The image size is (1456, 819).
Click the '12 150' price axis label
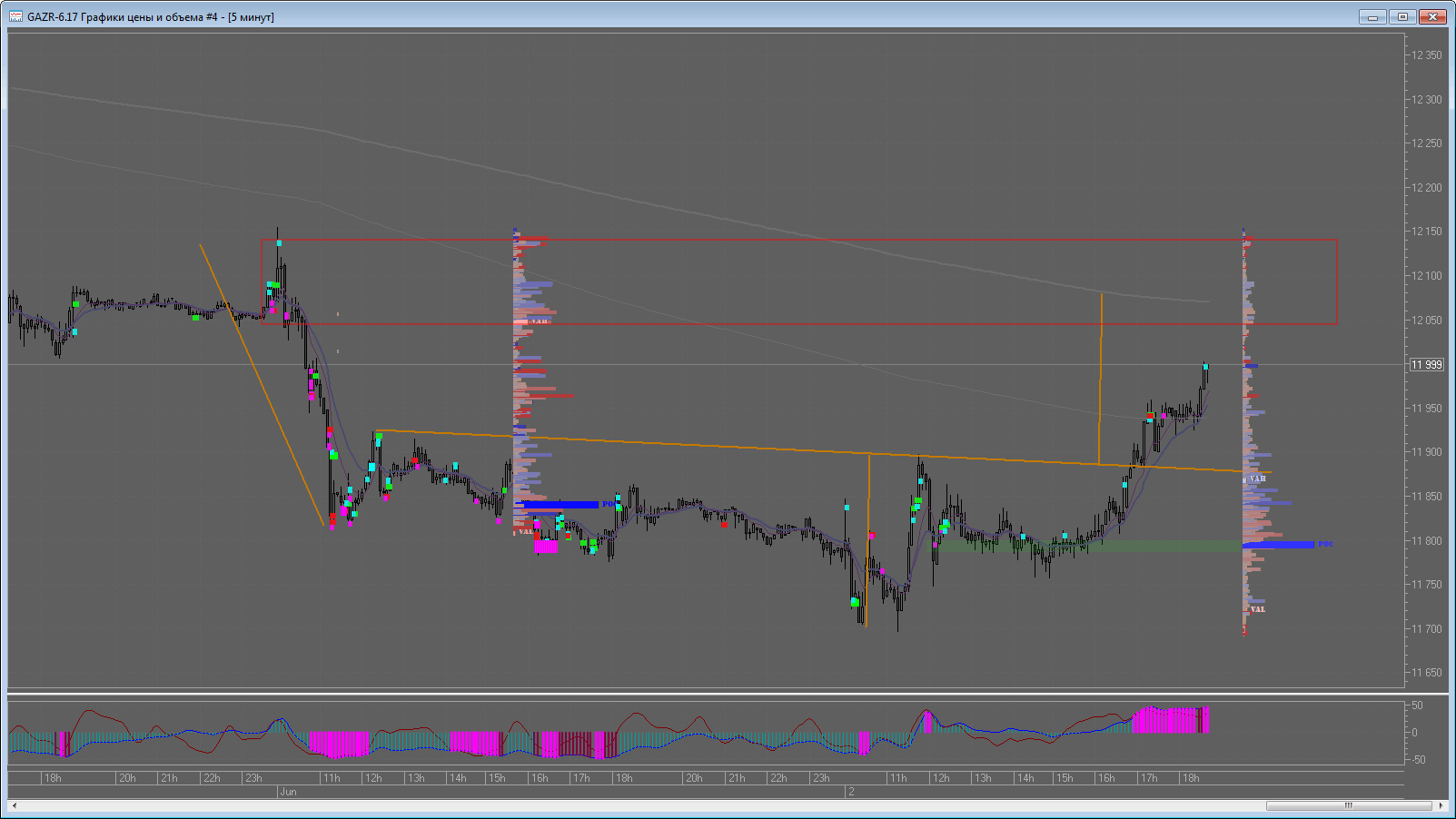click(1426, 232)
